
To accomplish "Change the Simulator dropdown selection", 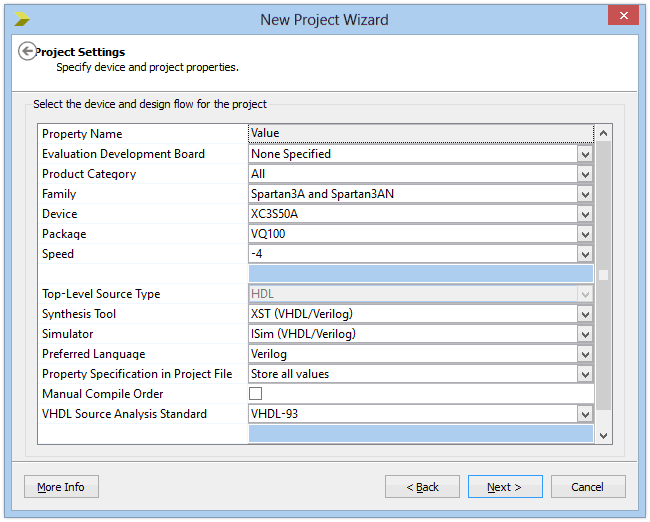I will (585, 334).
